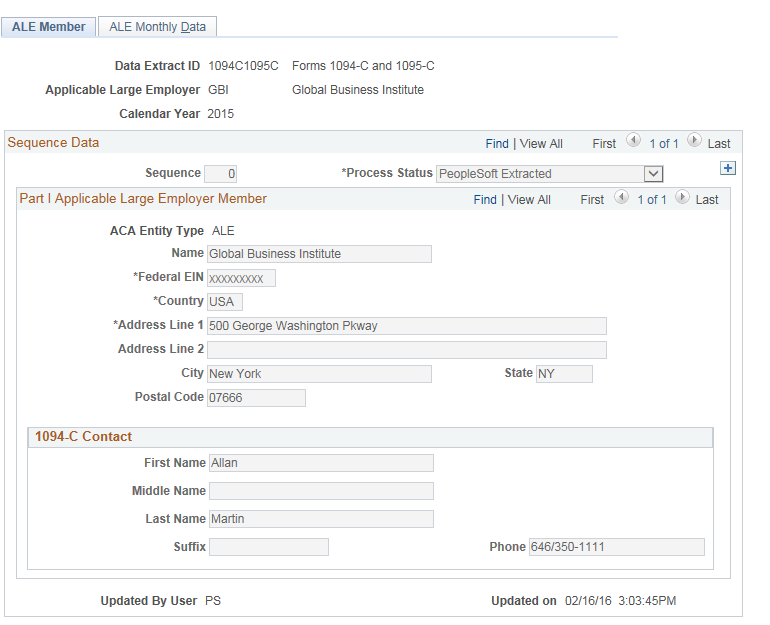Click the Sequence number field

point(220,174)
